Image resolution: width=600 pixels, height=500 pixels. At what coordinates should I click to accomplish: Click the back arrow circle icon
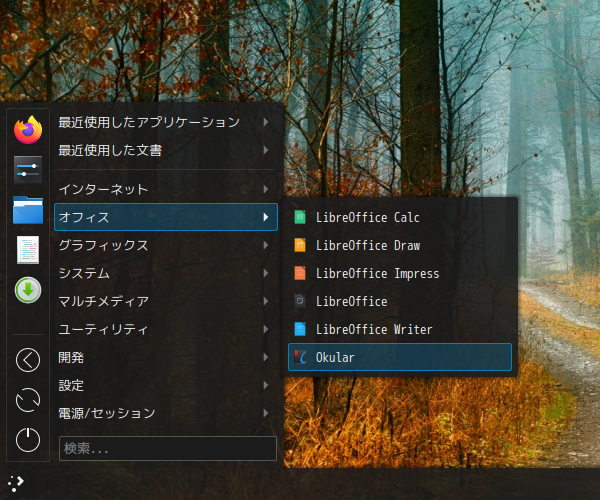click(x=28, y=360)
